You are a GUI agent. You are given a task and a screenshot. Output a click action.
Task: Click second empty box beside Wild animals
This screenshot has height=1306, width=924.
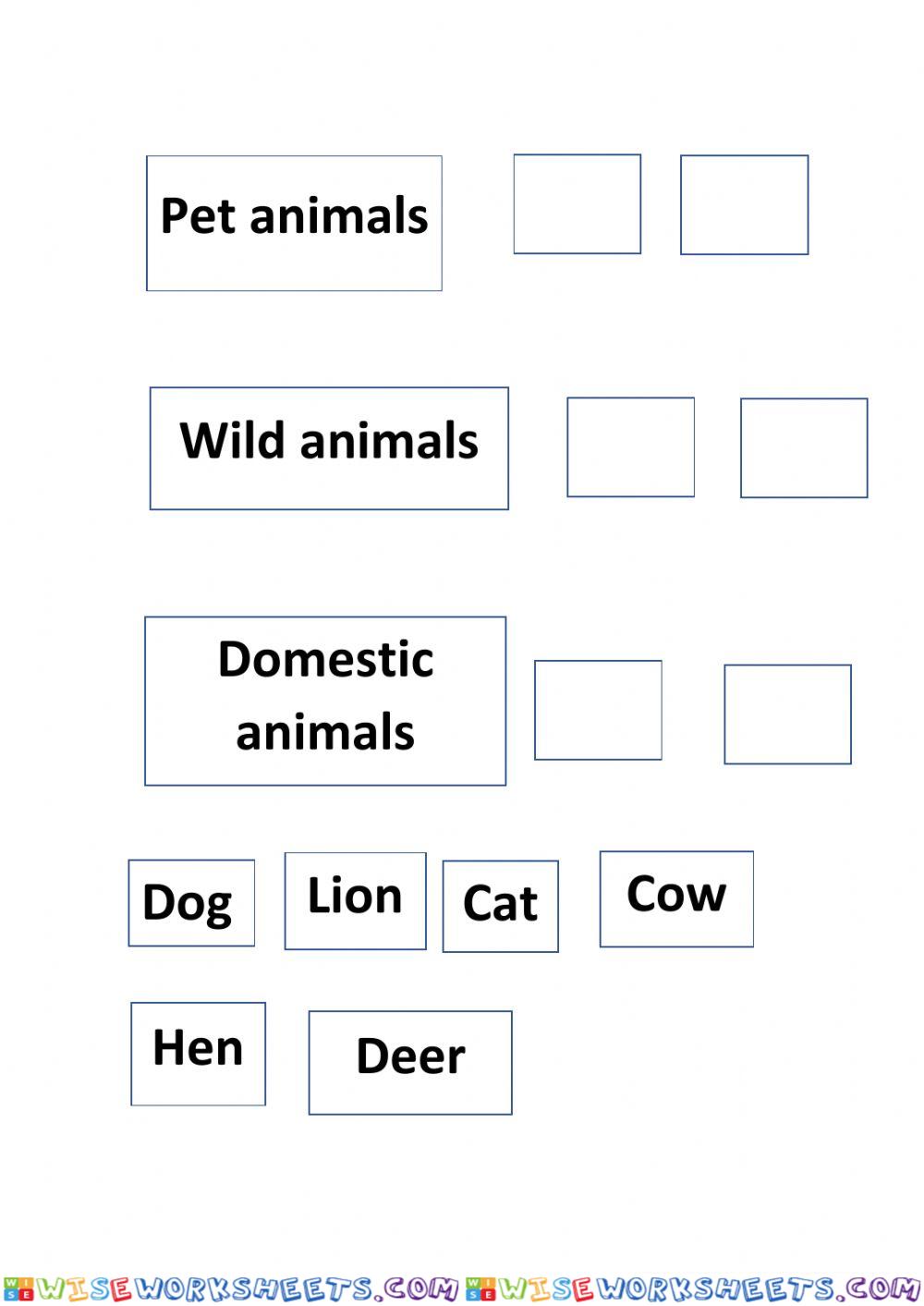coord(804,448)
